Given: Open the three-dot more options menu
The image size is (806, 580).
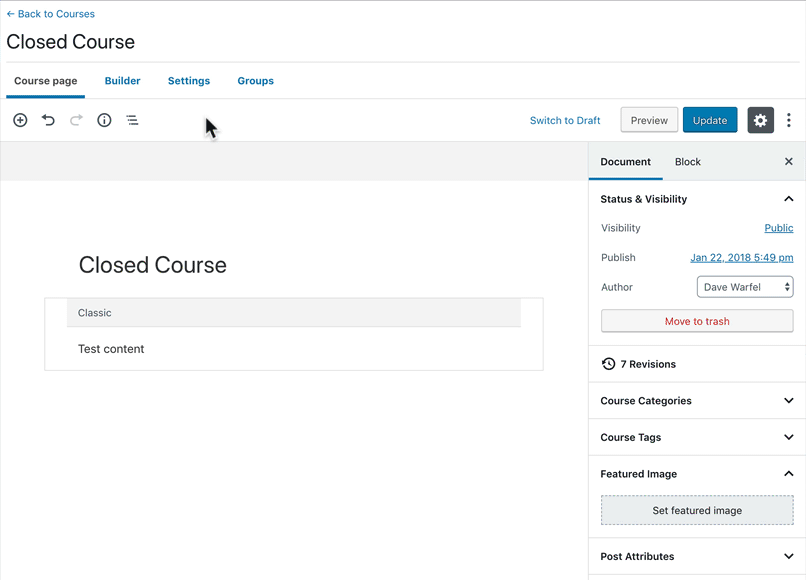Looking at the screenshot, I should coord(789,120).
